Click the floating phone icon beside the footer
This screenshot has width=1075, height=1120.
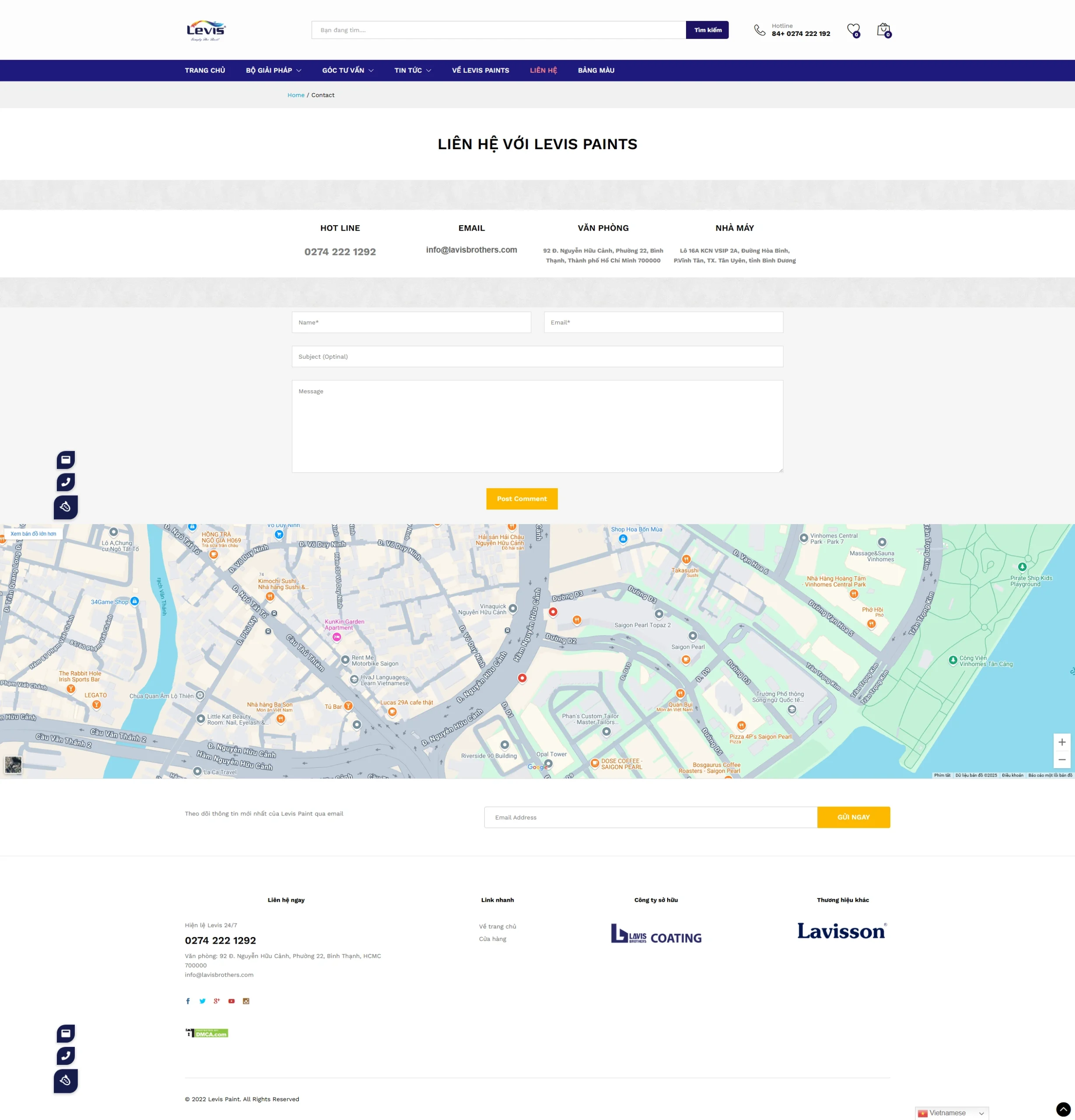pos(66,1056)
